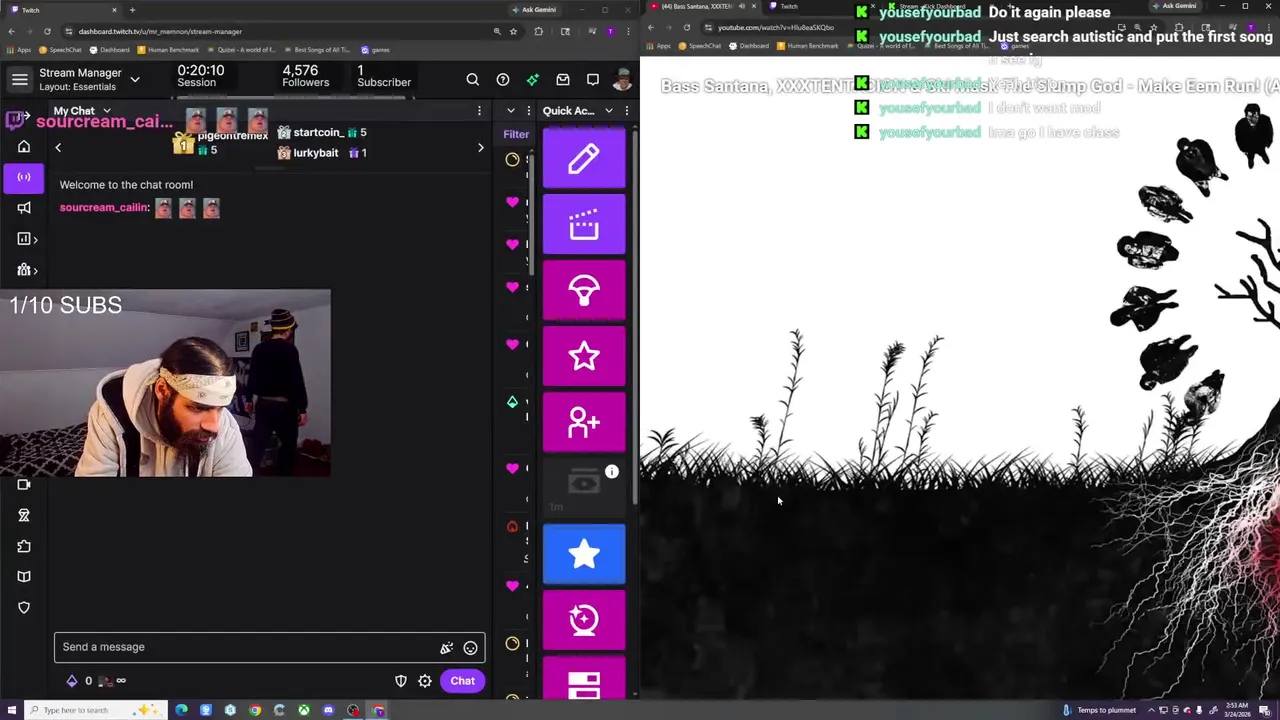Image resolution: width=1280 pixels, height=720 pixels.
Task: Open the Stream Manager sidebar icon
Action: point(24,177)
